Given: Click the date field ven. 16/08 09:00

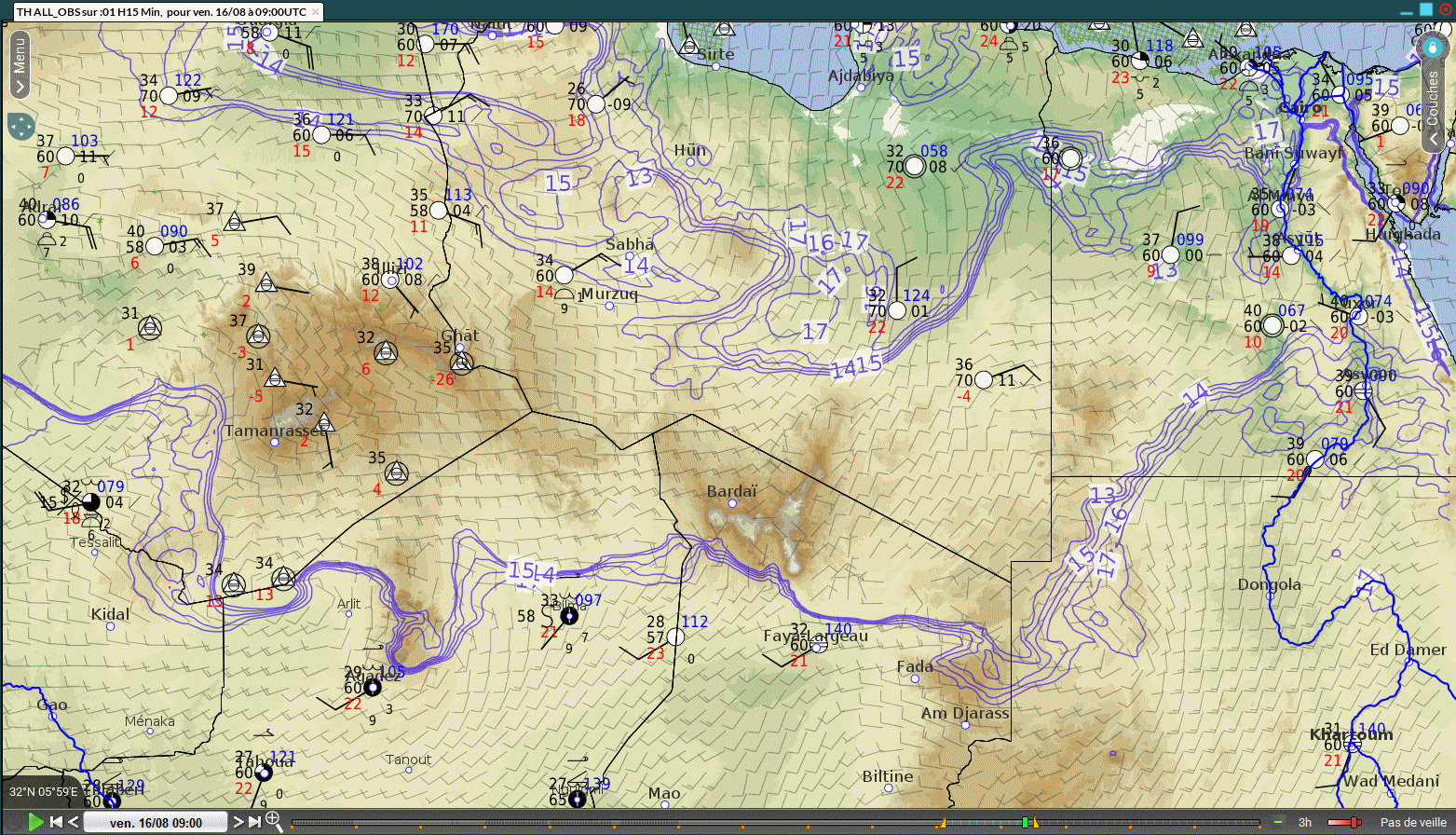Looking at the screenshot, I should [156, 822].
